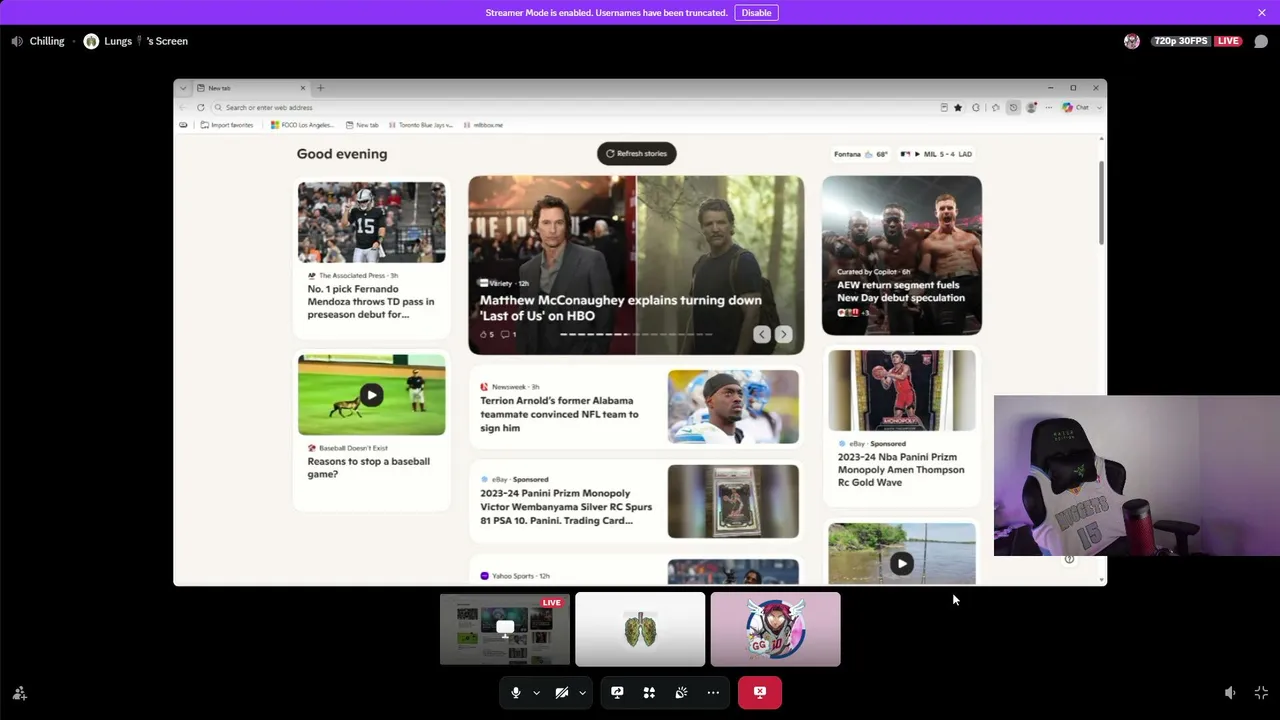Play 'Reasons to stop a baseball game' video
The width and height of the screenshot is (1280, 720).
pos(371,395)
